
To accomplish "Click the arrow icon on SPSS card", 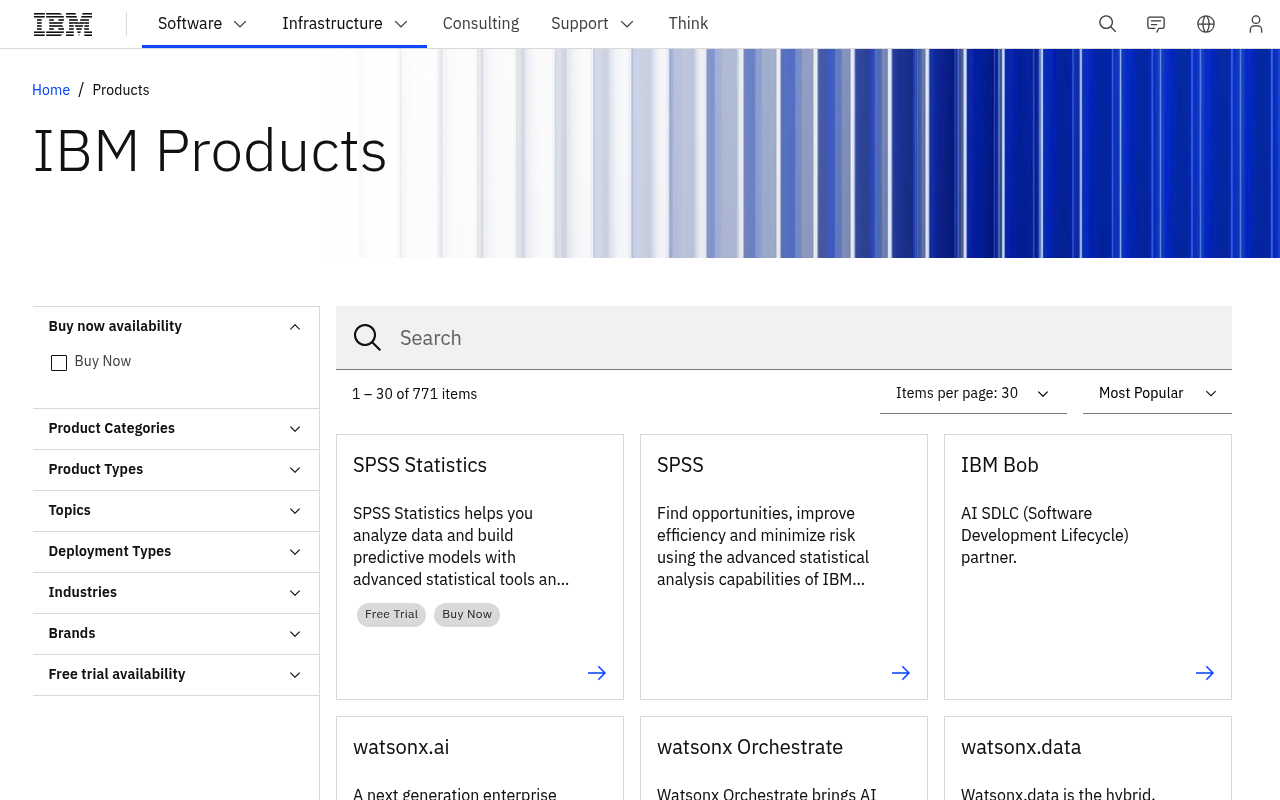I will 901,673.
